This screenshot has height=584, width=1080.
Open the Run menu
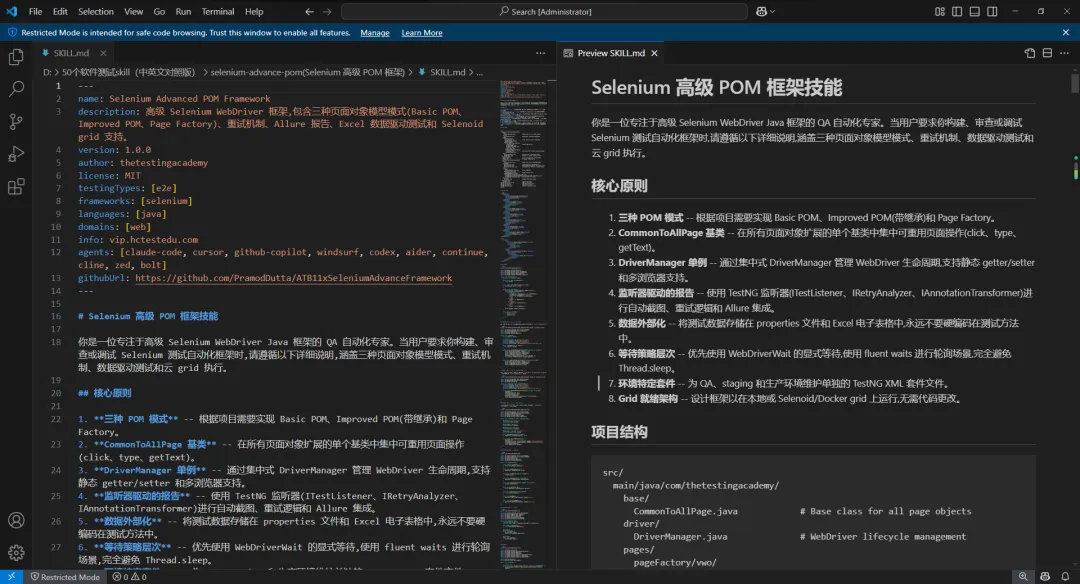coord(183,12)
